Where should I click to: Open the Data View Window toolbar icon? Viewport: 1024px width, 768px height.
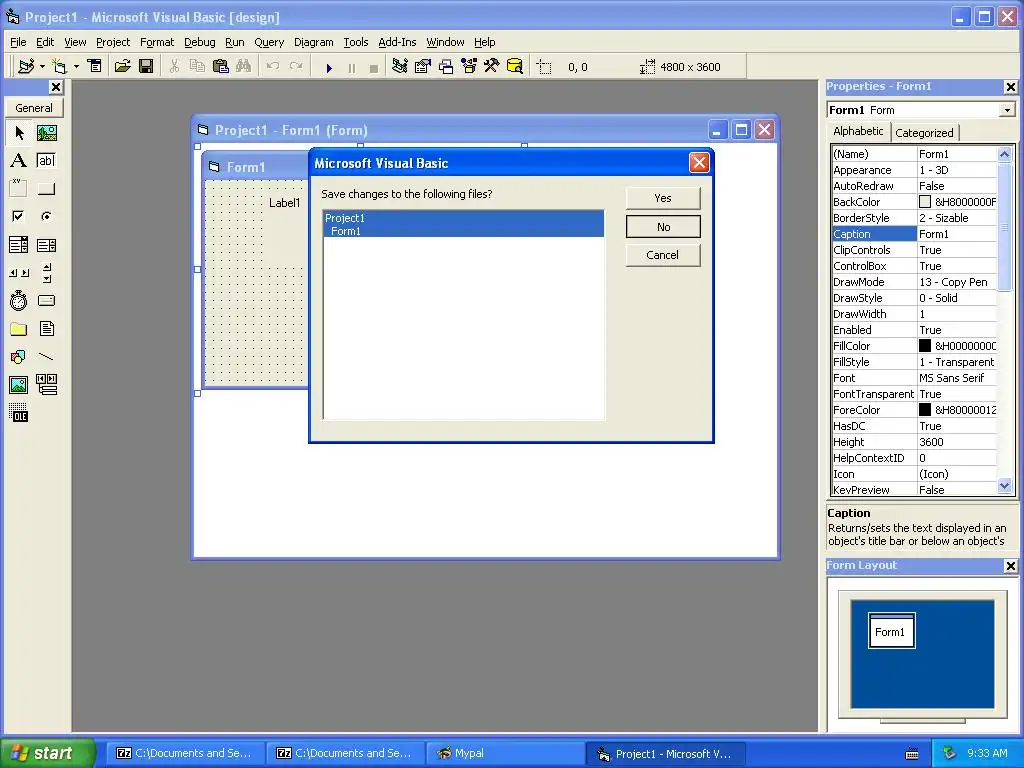tap(515, 67)
